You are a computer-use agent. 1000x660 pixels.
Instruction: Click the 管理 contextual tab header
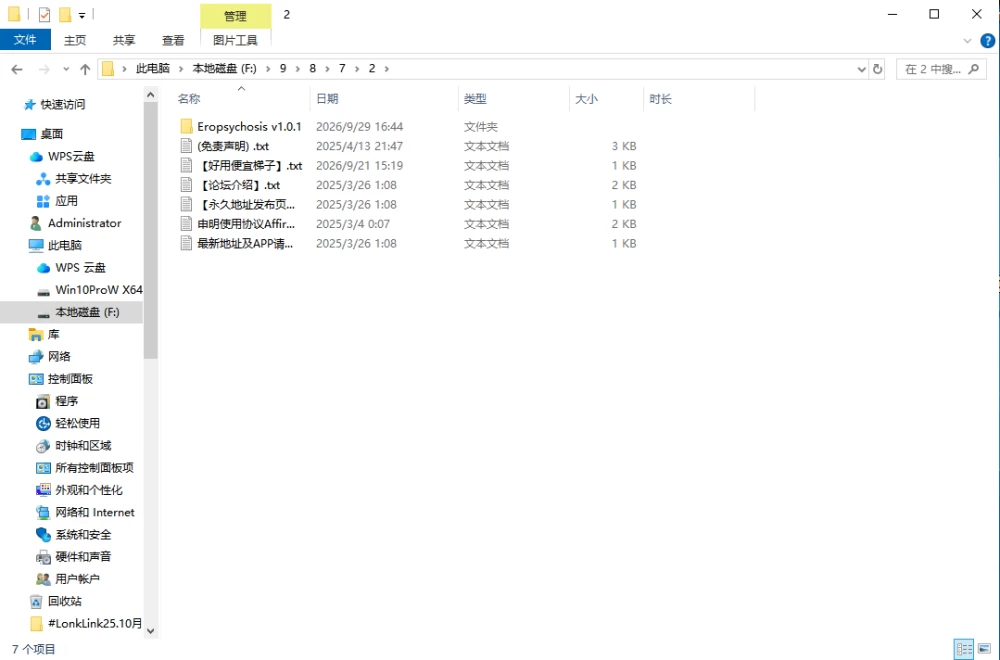tap(235, 16)
